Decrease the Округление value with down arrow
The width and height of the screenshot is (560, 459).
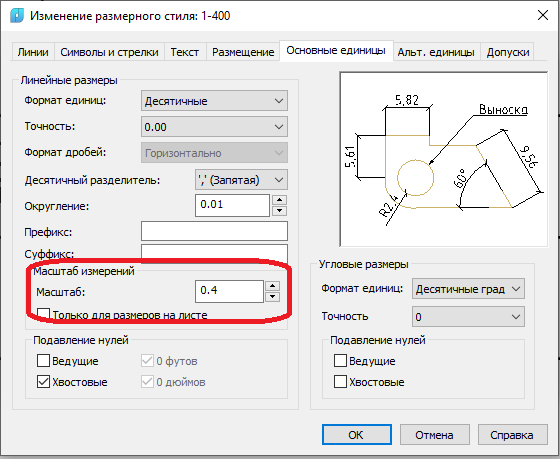tap(279, 211)
